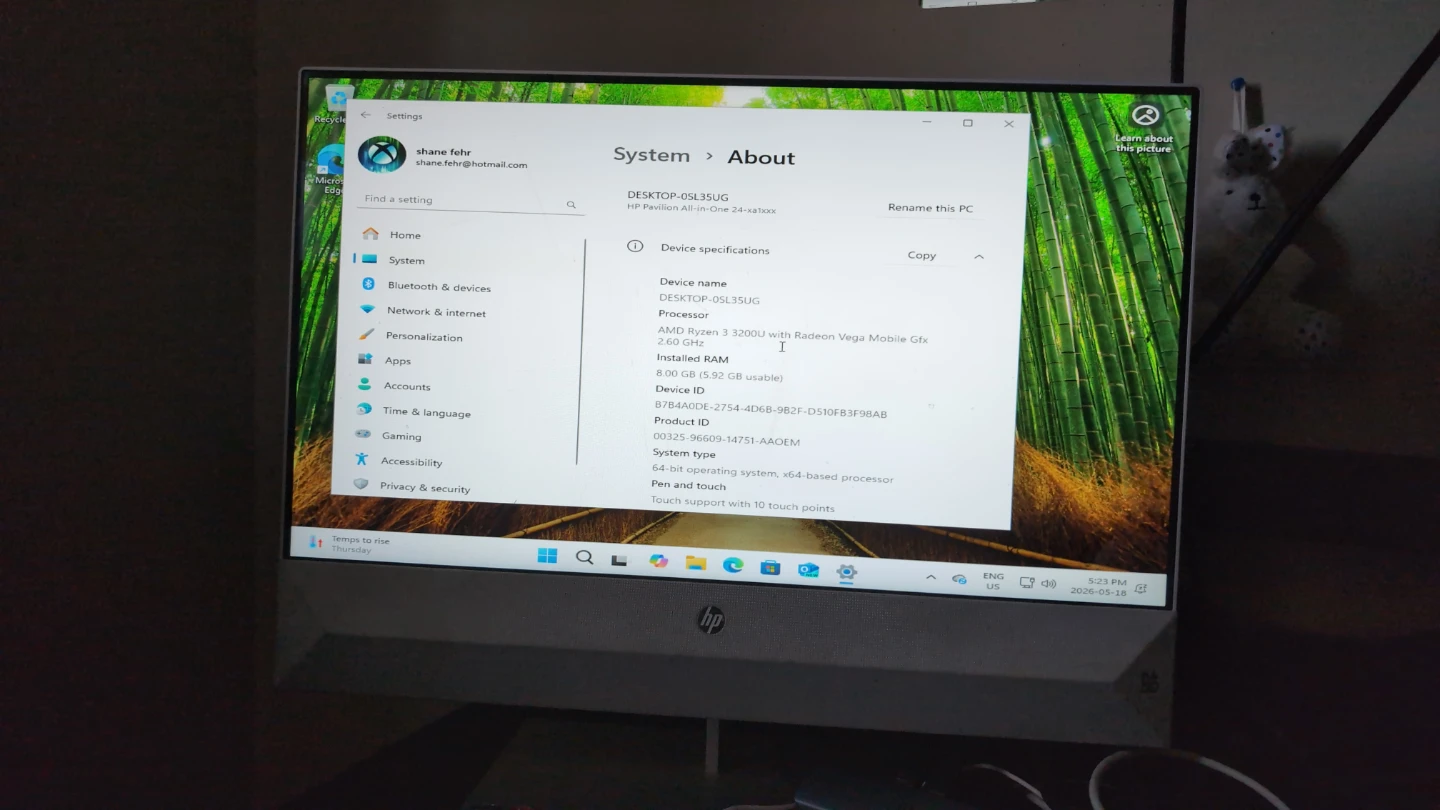Click the Rename this PC button
1440x810 pixels.
pos(930,208)
